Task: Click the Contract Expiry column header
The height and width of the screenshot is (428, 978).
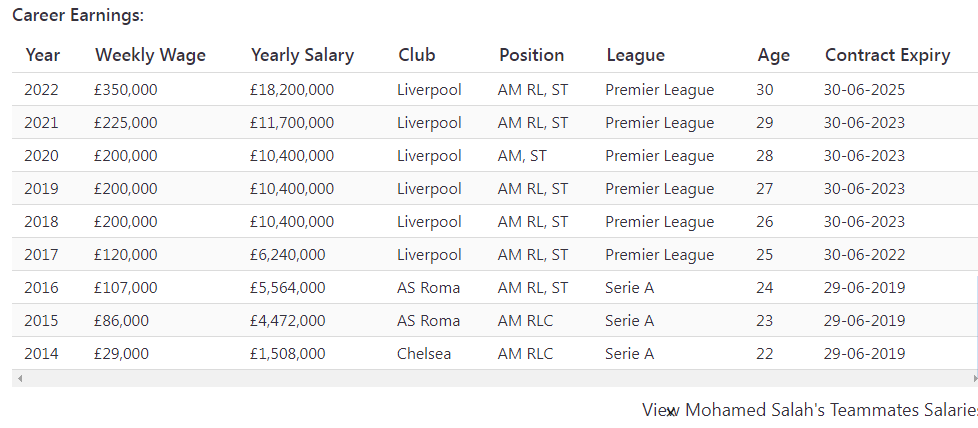Action: click(x=888, y=55)
